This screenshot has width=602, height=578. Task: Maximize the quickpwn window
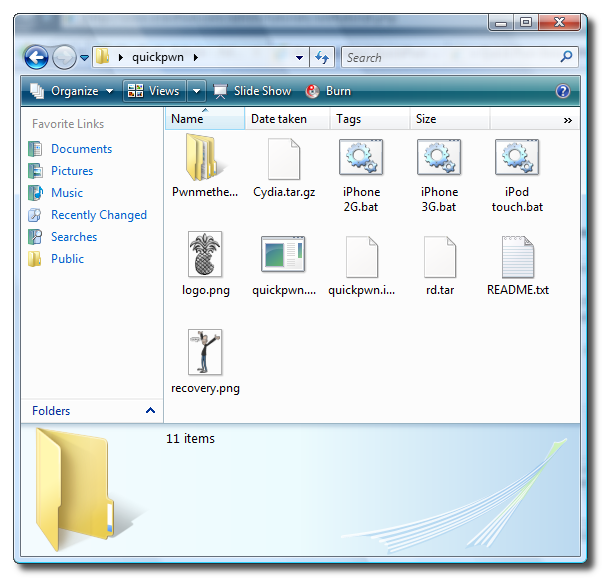[526, 22]
